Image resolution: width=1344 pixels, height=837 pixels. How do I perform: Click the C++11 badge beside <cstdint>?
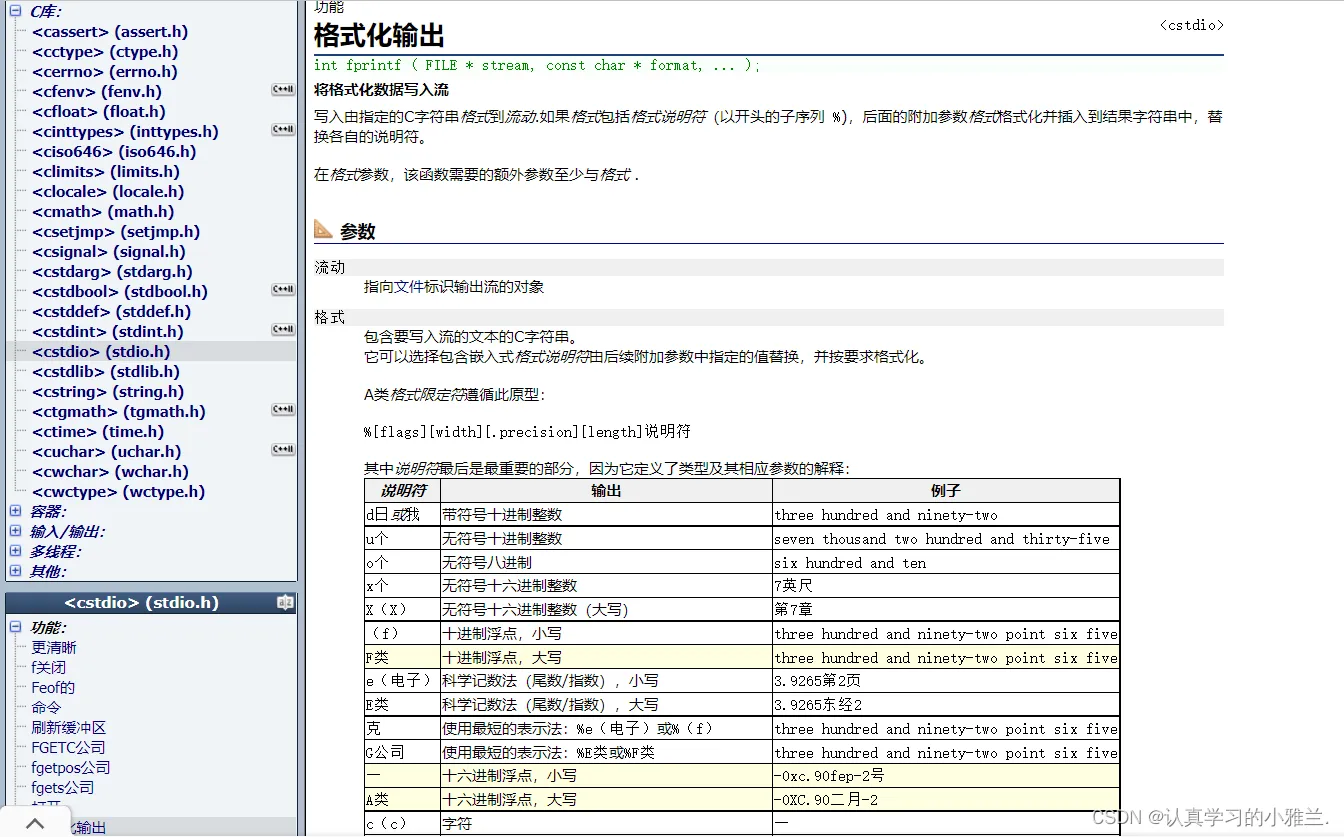click(283, 330)
